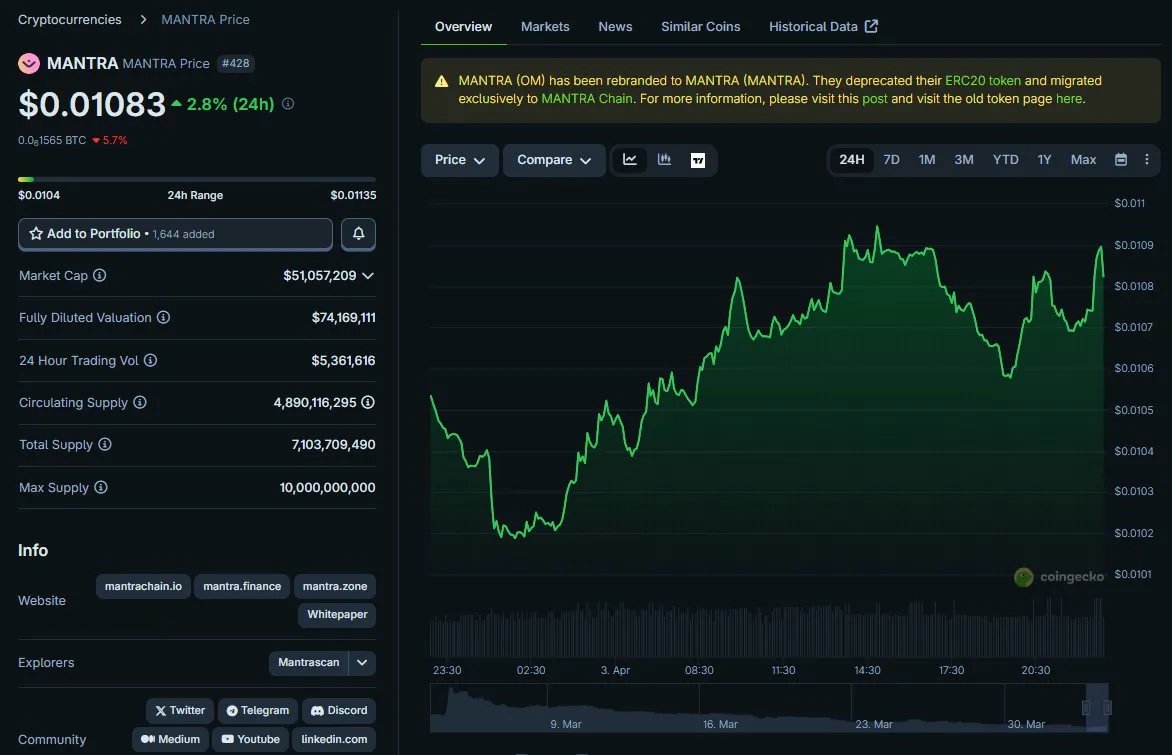Open MANTRA Twitter community link
This screenshot has width=1172, height=755.
(x=180, y=710)
